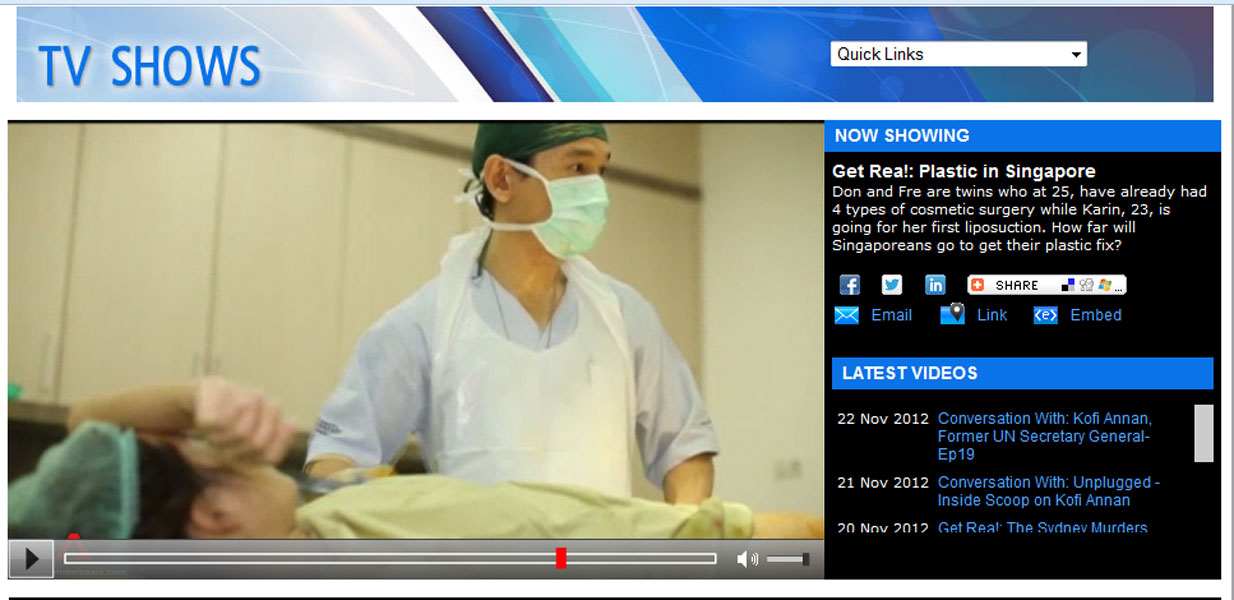This screenshot has width=1234, height=600.
Task: Click the video frame showing the surgeon
Action: [415, 330]
